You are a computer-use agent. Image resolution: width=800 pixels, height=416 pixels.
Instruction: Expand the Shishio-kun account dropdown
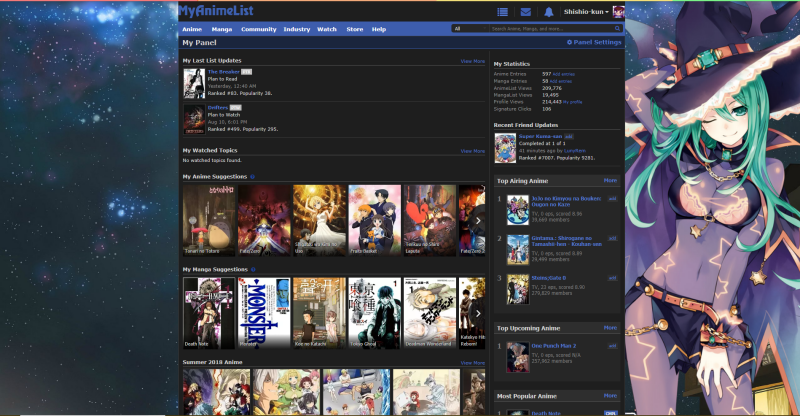point(586,12)
